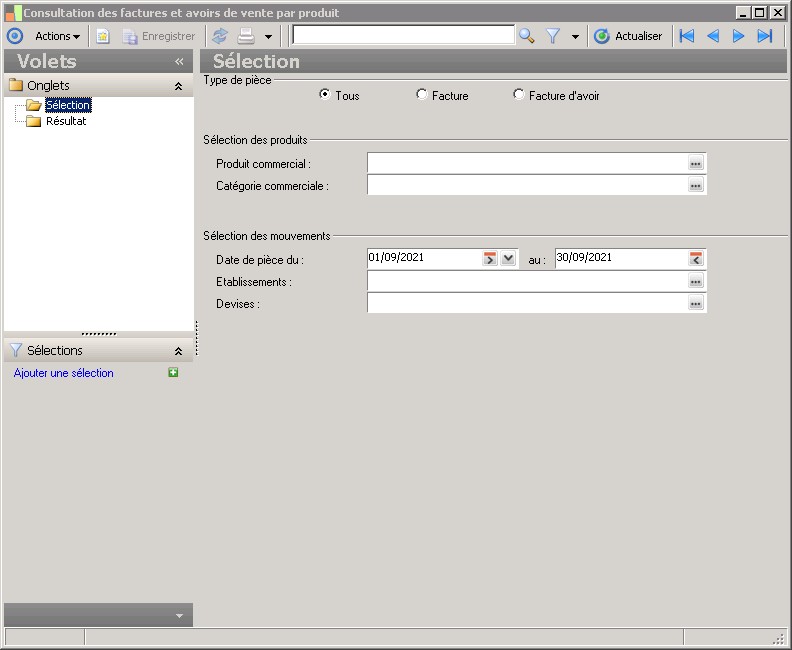Screen dimensions: 792x650
Task: Click the end date field 30/09/2021
Action: (x=621, y=258)
